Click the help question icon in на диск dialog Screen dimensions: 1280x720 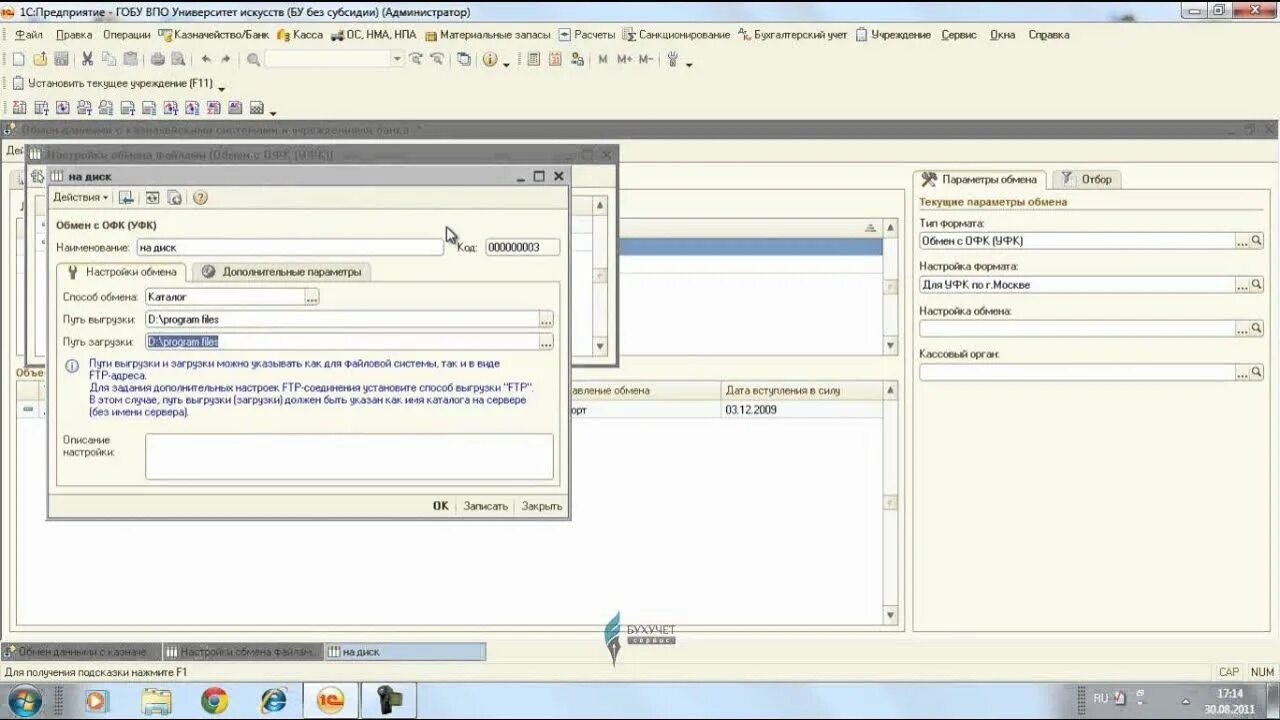pos(200,198)
